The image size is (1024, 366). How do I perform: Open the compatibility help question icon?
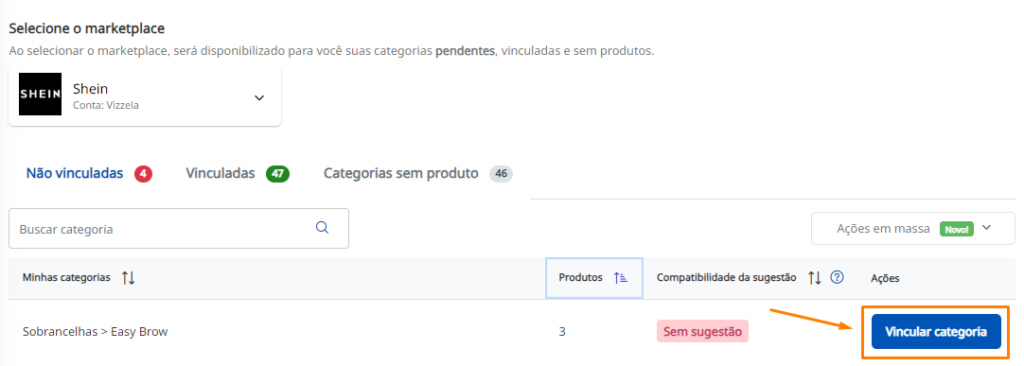coord(837,277)
